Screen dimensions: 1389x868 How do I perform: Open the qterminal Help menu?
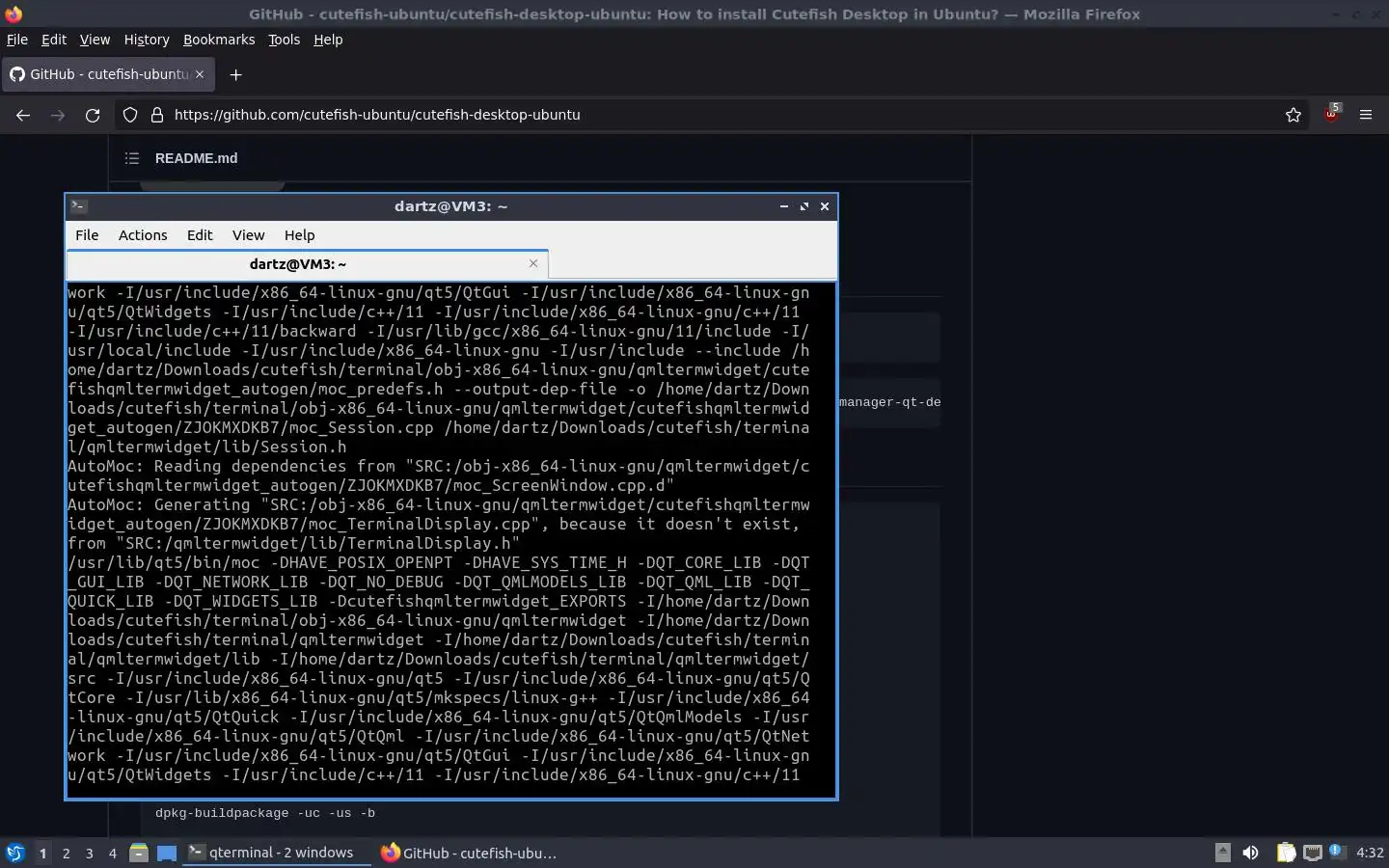coord(299,235)
